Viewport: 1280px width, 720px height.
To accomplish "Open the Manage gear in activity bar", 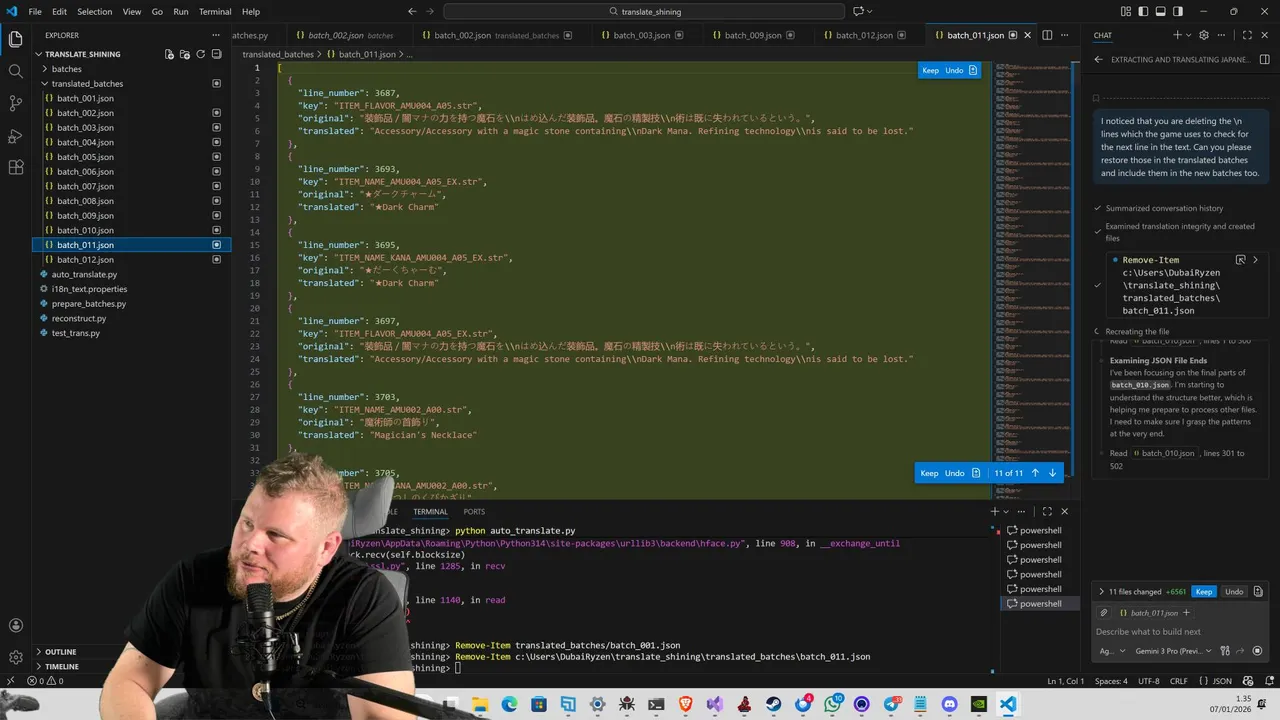I will point(16,658).
